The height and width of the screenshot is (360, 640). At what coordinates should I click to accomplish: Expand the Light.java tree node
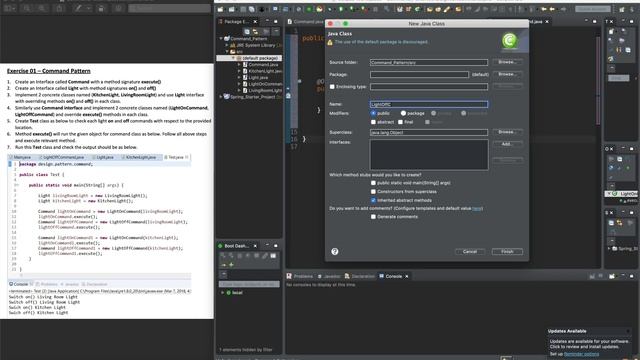[x=239, y=78]
